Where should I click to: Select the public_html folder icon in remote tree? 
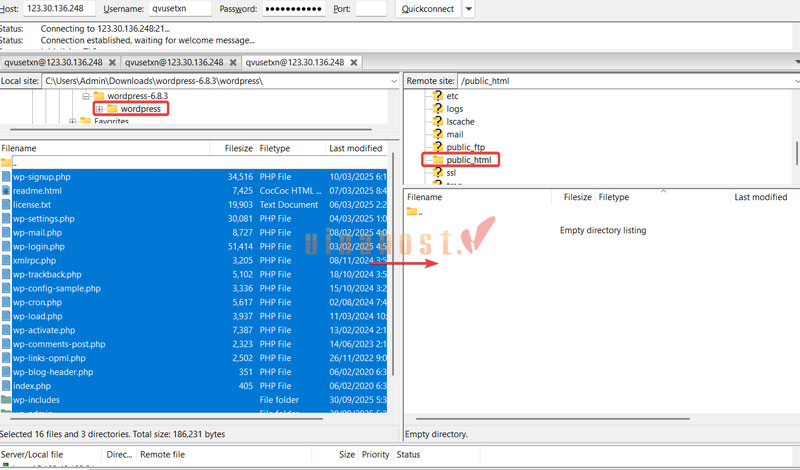437,160
